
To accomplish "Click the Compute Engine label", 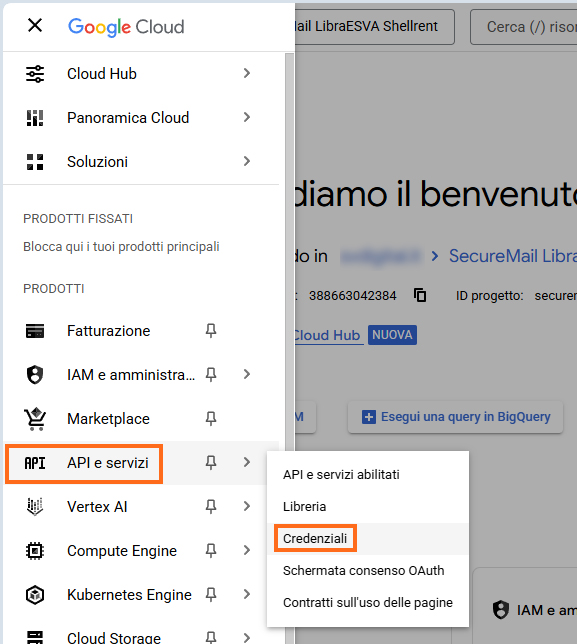I will pyautogui.click(x=122, y=551).
